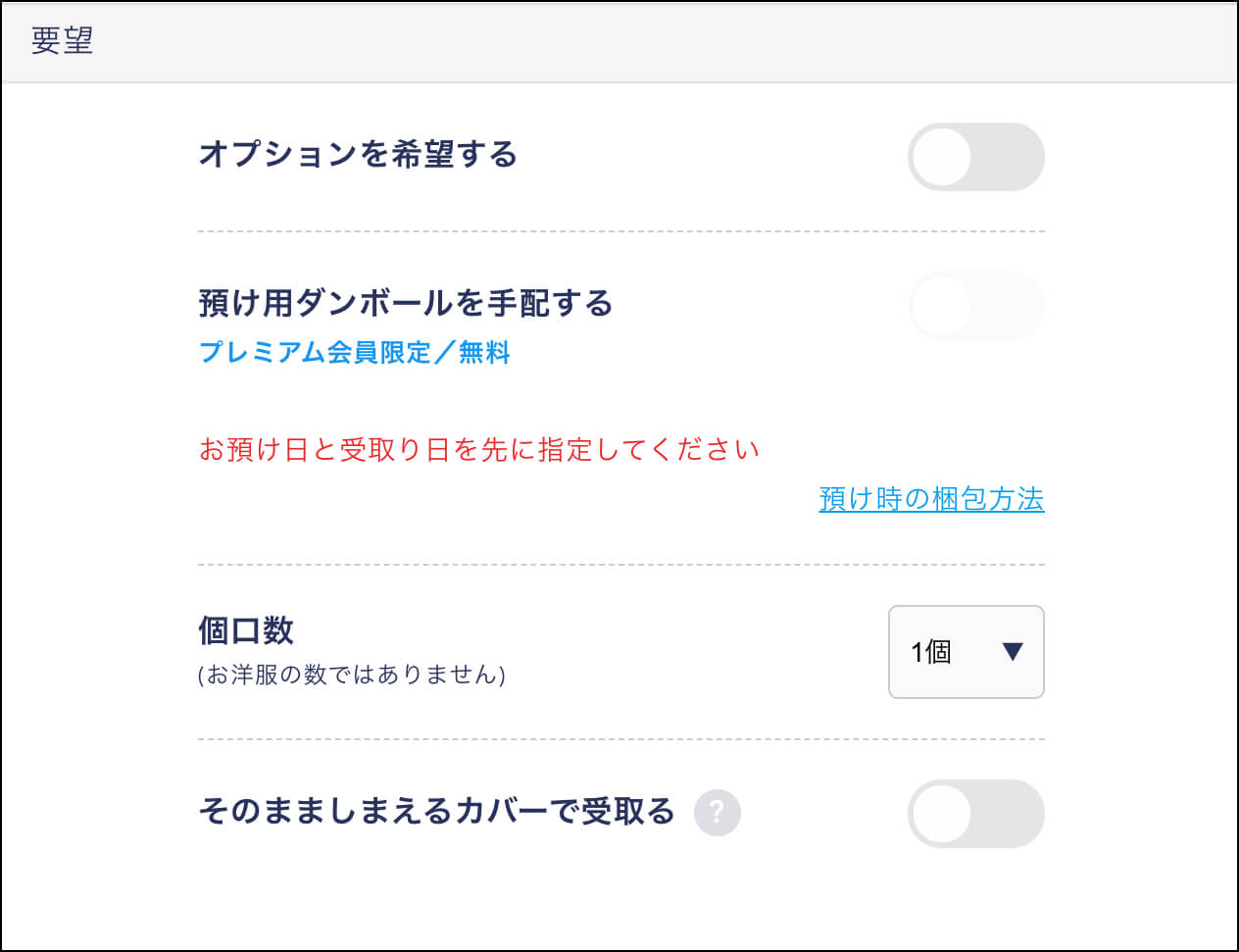This screenshot has width=1239, height=952.
Task: Click the 個口数 label
Action: click(246, 630)
